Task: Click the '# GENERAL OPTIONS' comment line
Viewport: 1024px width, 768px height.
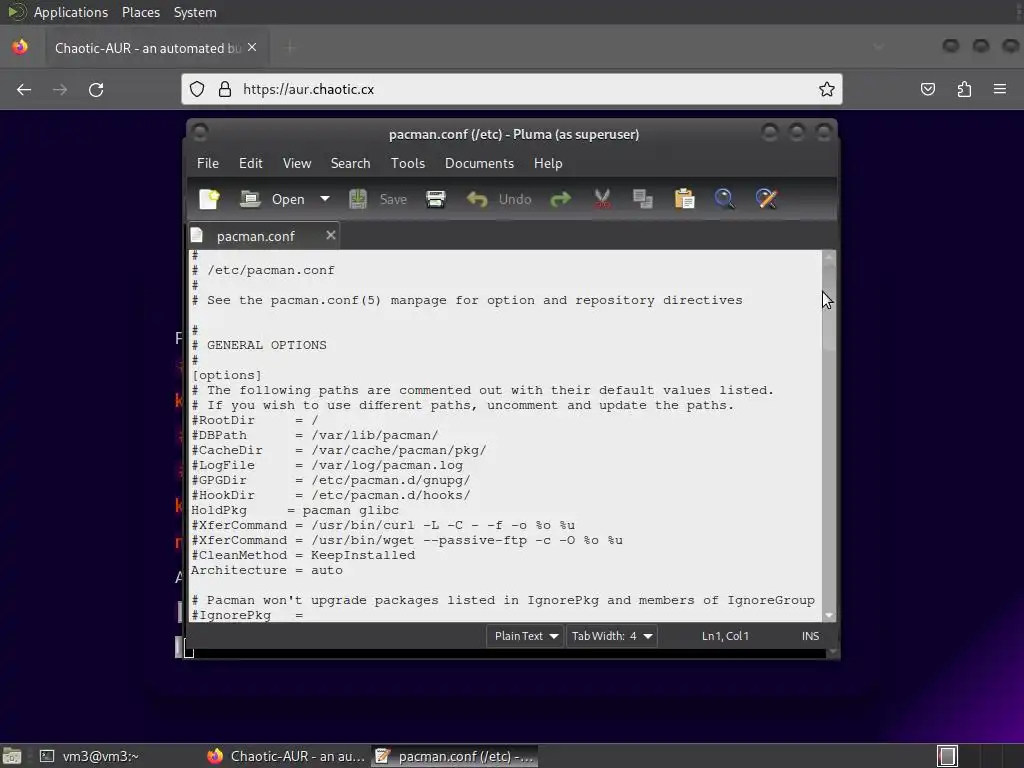Action: click(x=259, y=345)
